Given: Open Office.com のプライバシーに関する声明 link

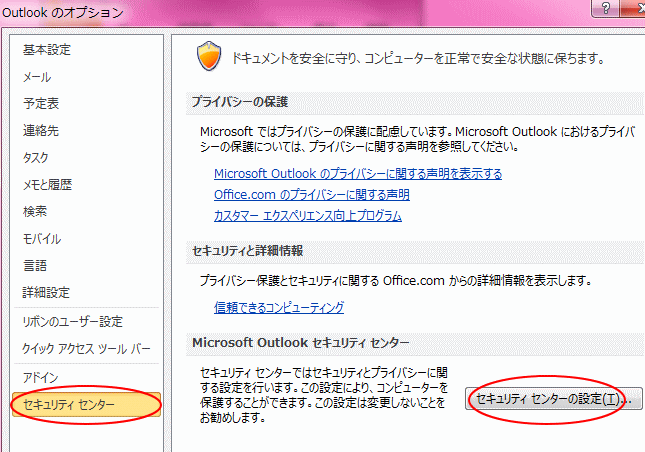Looking at the screenshot, I should tap(312, 195).
